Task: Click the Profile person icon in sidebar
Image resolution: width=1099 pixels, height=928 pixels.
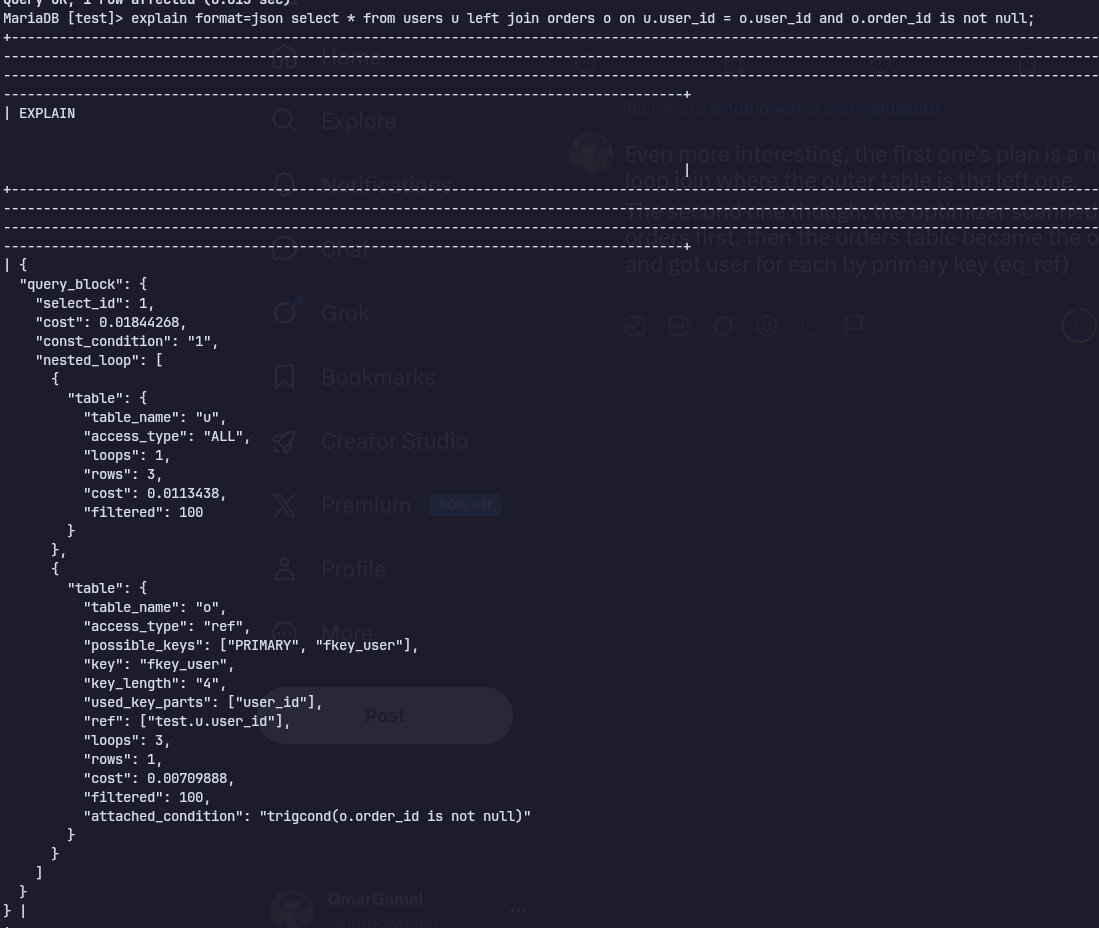Action: pos(284,569)
